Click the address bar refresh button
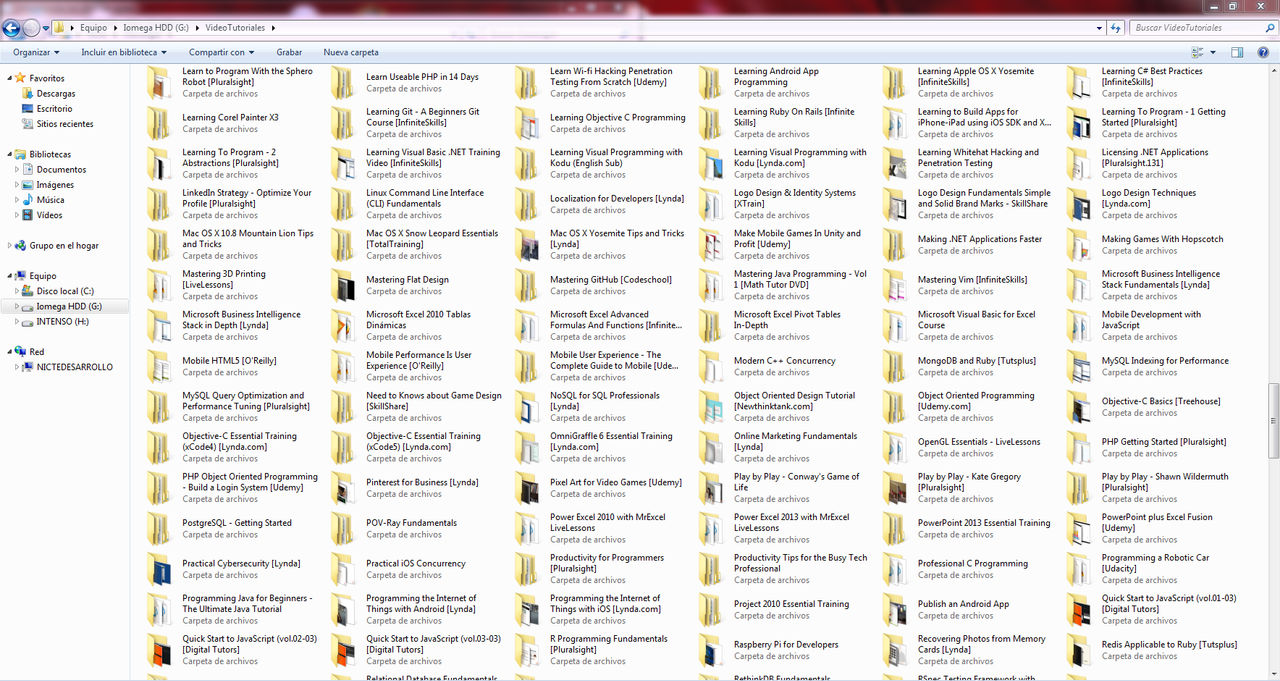This screenshot has height=681, width=1280. 1117,28
